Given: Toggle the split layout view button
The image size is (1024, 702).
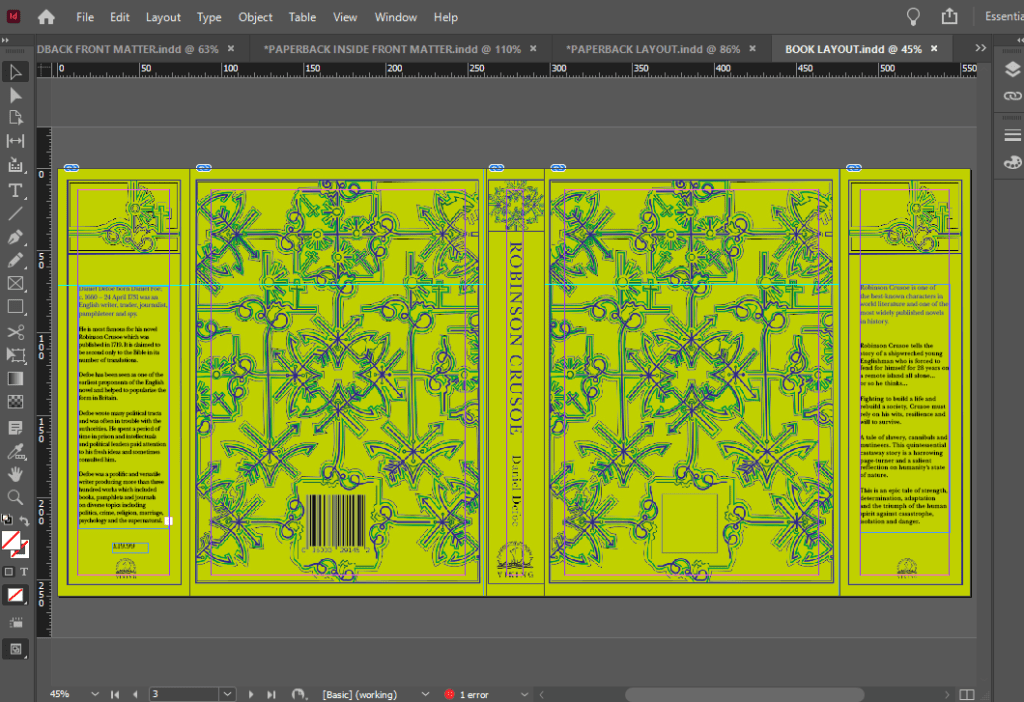Looking at the screenshot, I should [966, 694].
